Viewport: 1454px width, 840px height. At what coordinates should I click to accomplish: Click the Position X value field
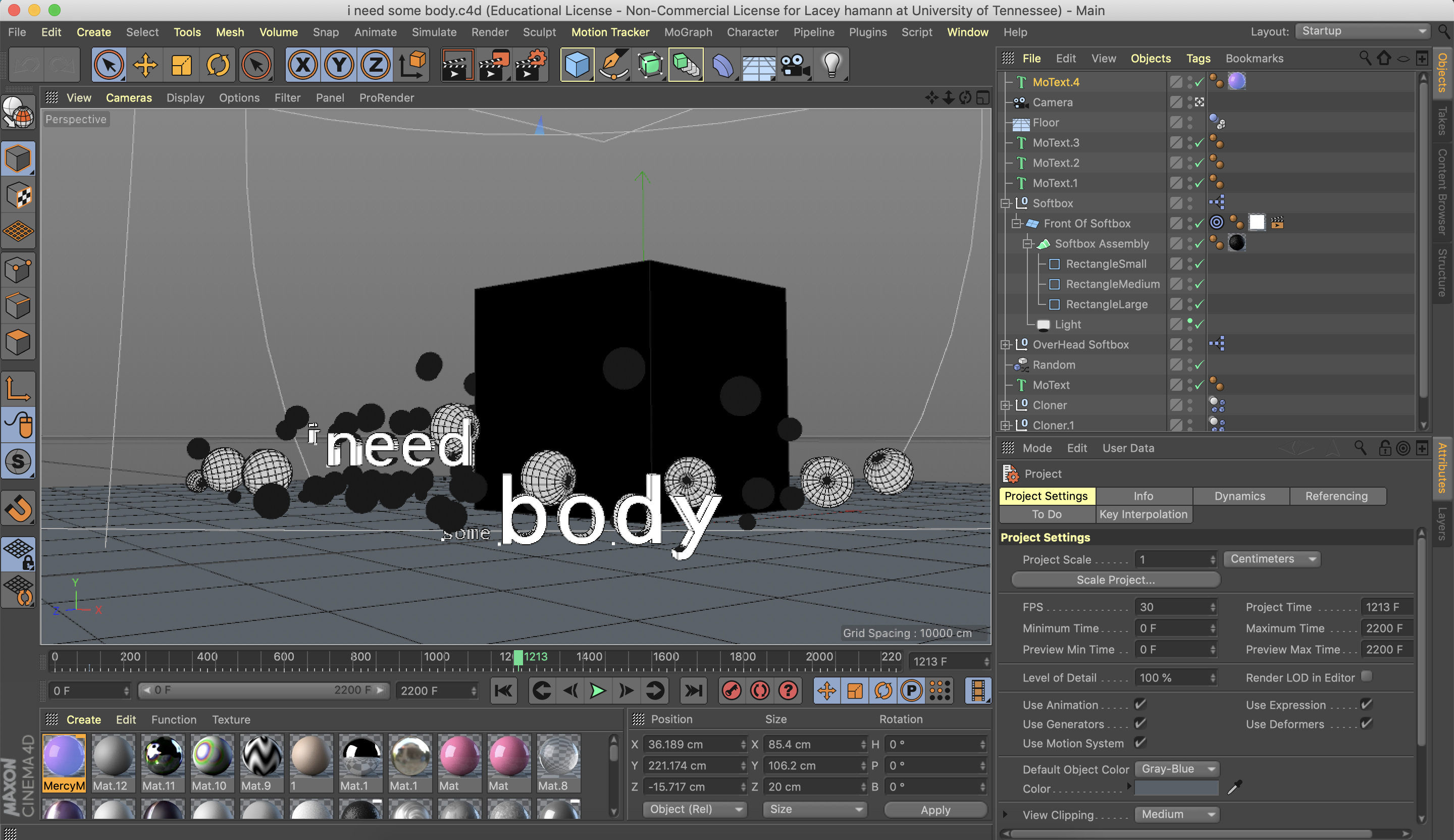[x=695, y=744]
